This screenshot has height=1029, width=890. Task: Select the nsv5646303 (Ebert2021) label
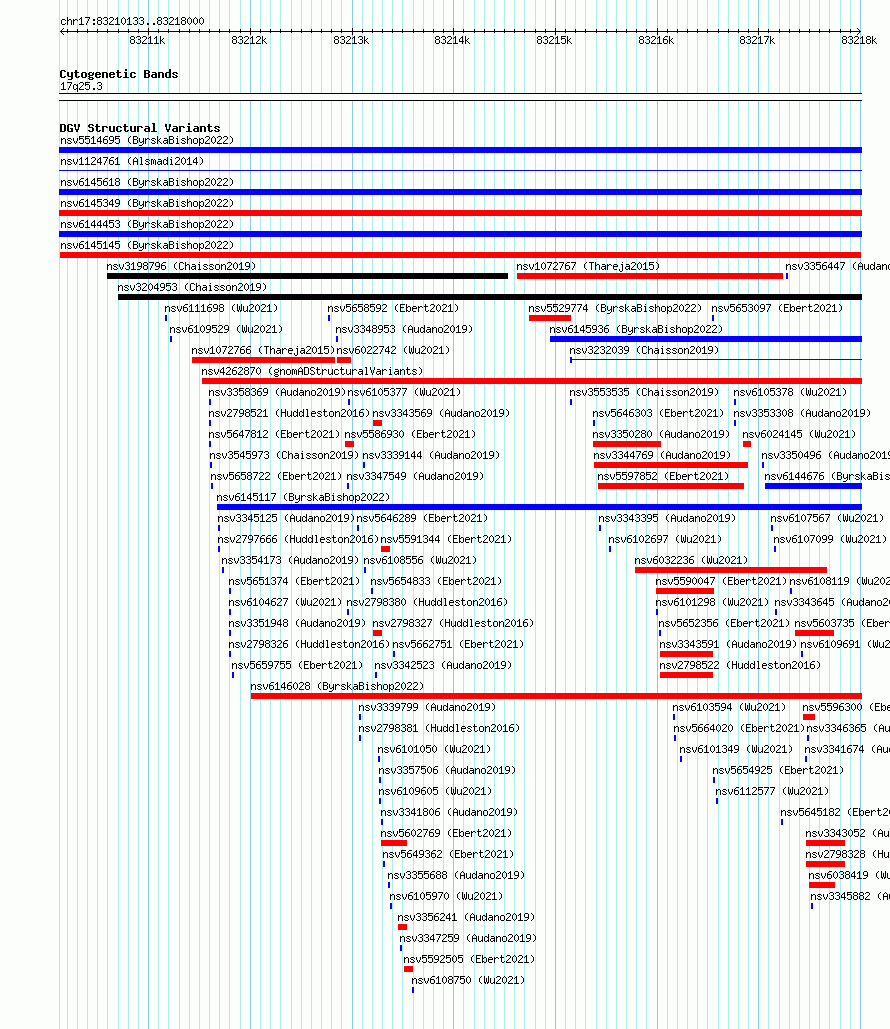658,413
